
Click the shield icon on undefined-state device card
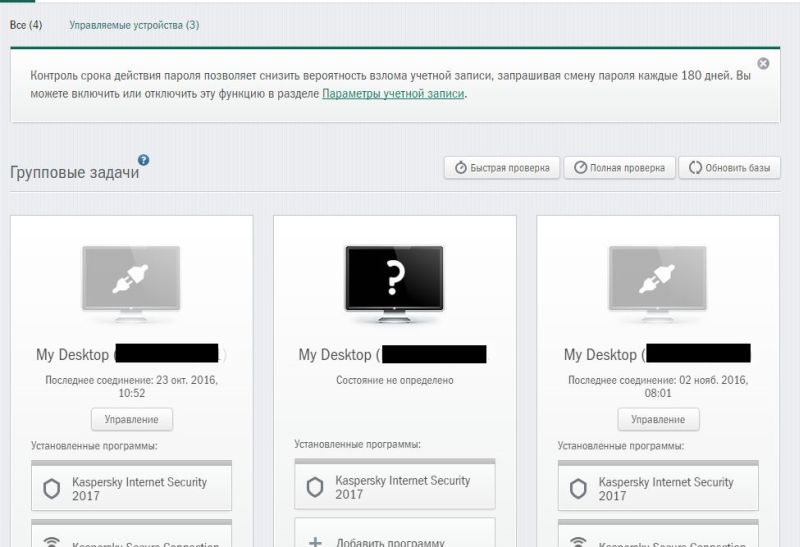pos(315,487)
